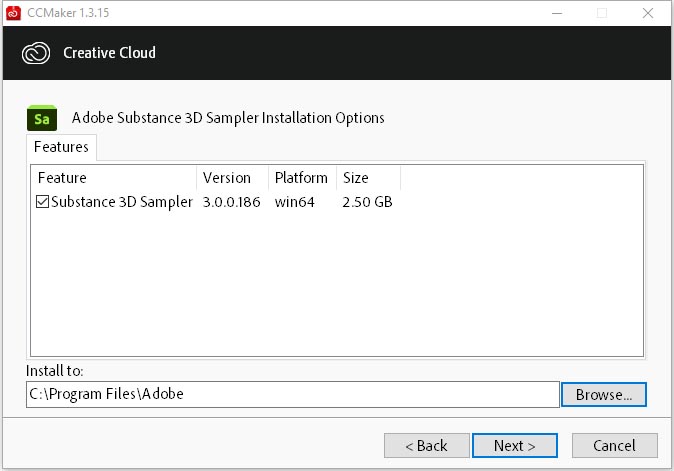
Task: Minimize the CCMaker window
Action: pos(557,13)
